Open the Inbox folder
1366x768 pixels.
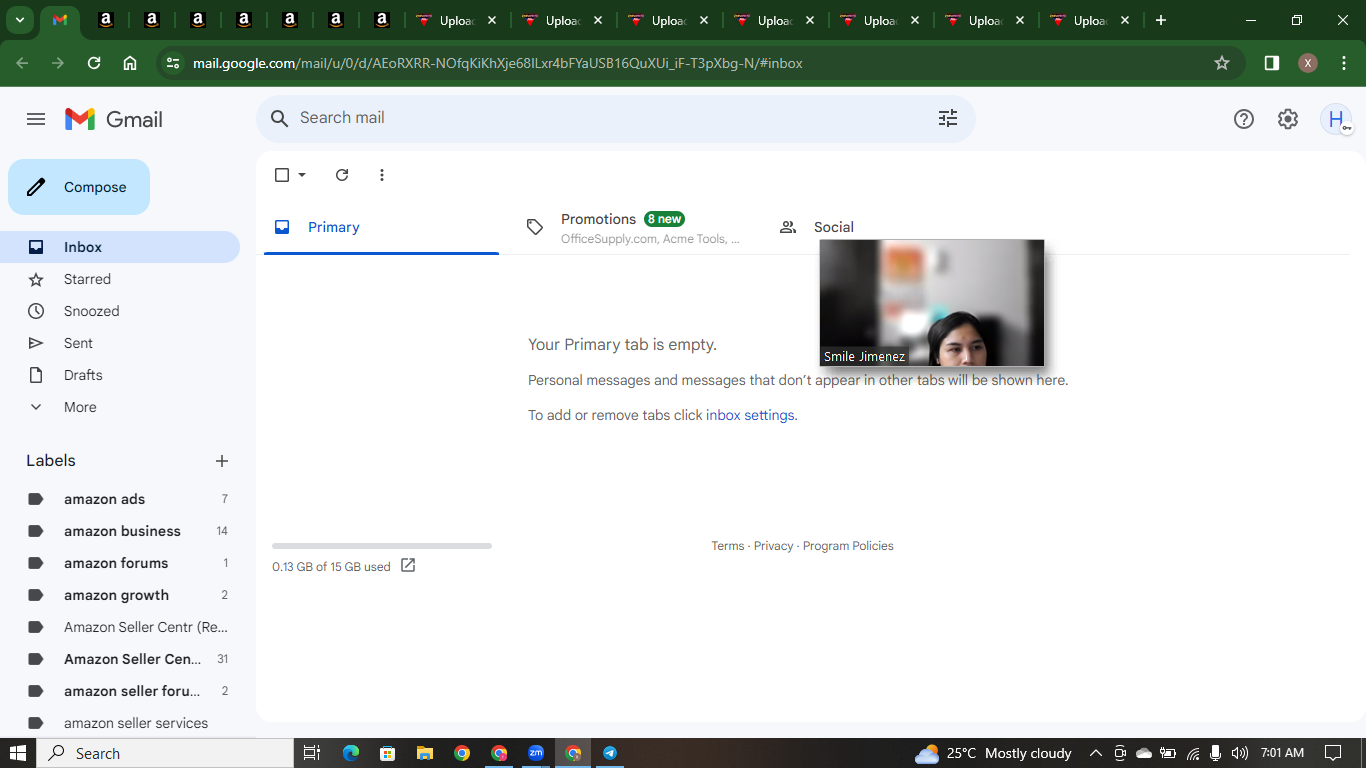tap(120, 247)
